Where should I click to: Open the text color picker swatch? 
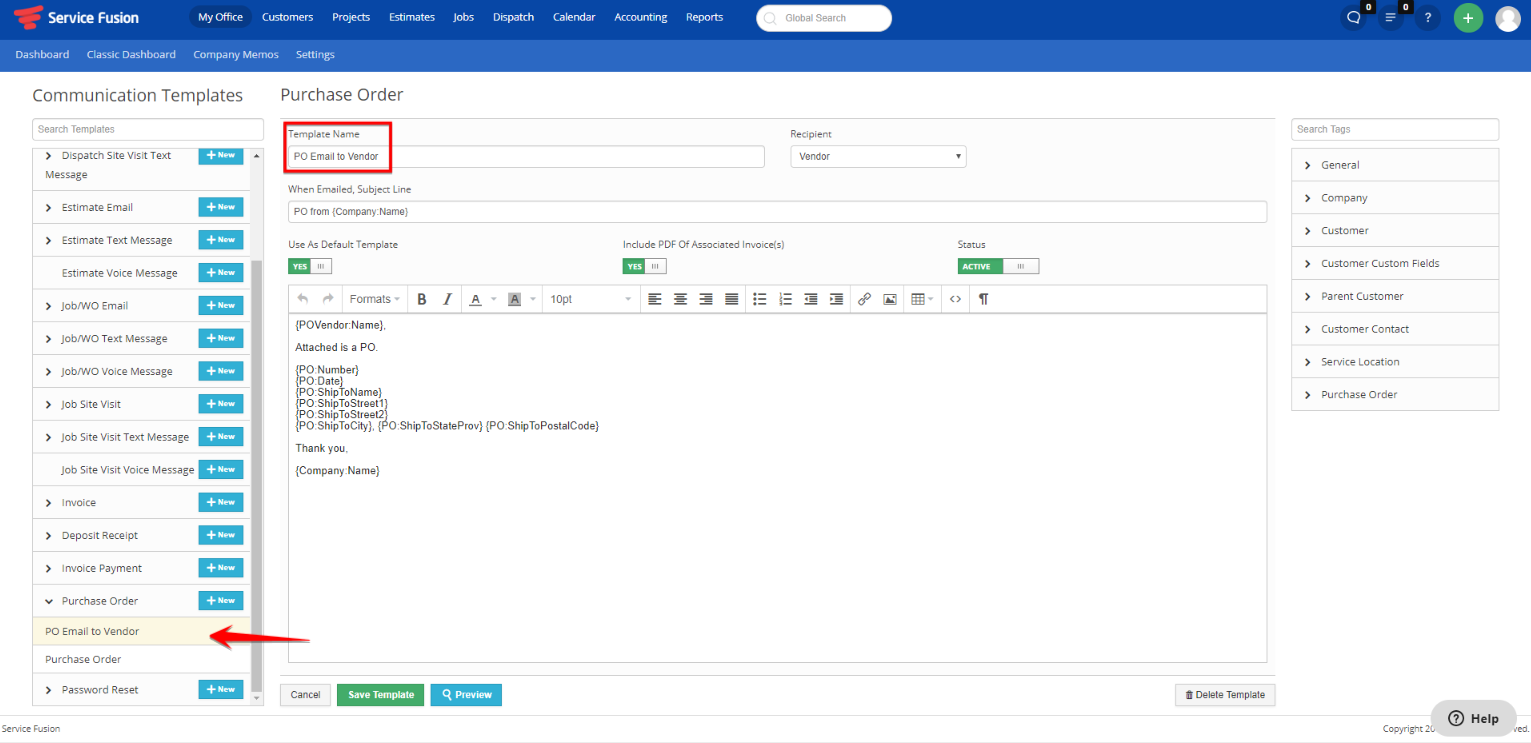point(476,299)
